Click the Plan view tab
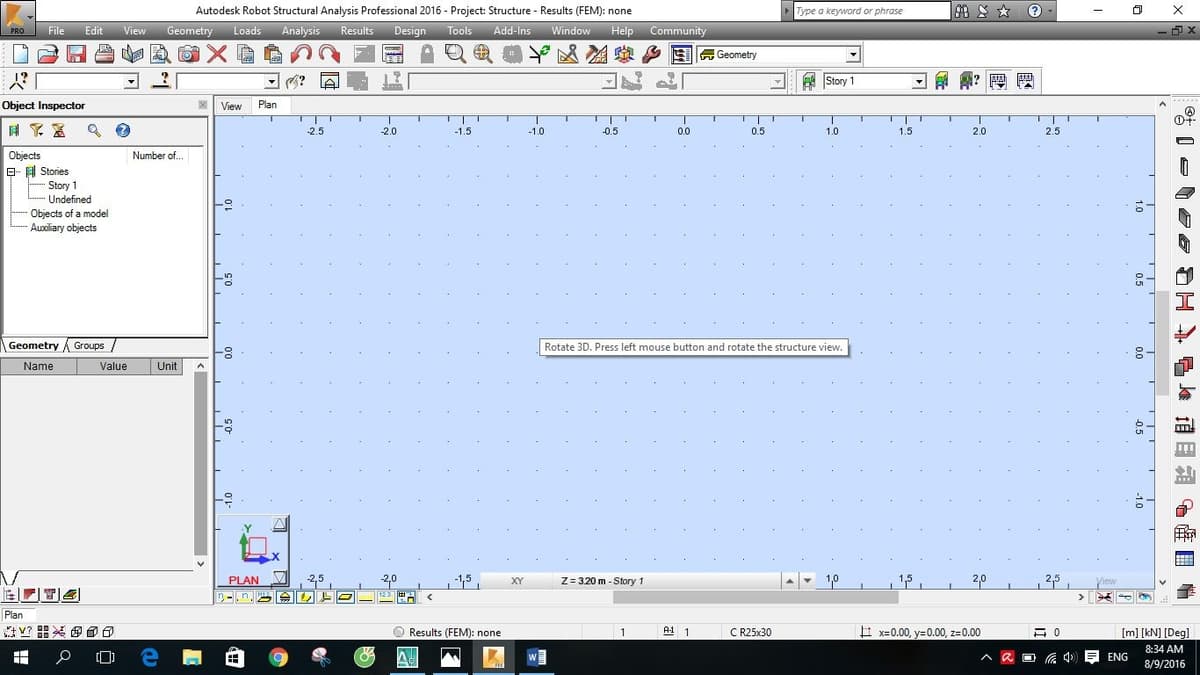Screen dimensions: 1200x675 (267, 105)
